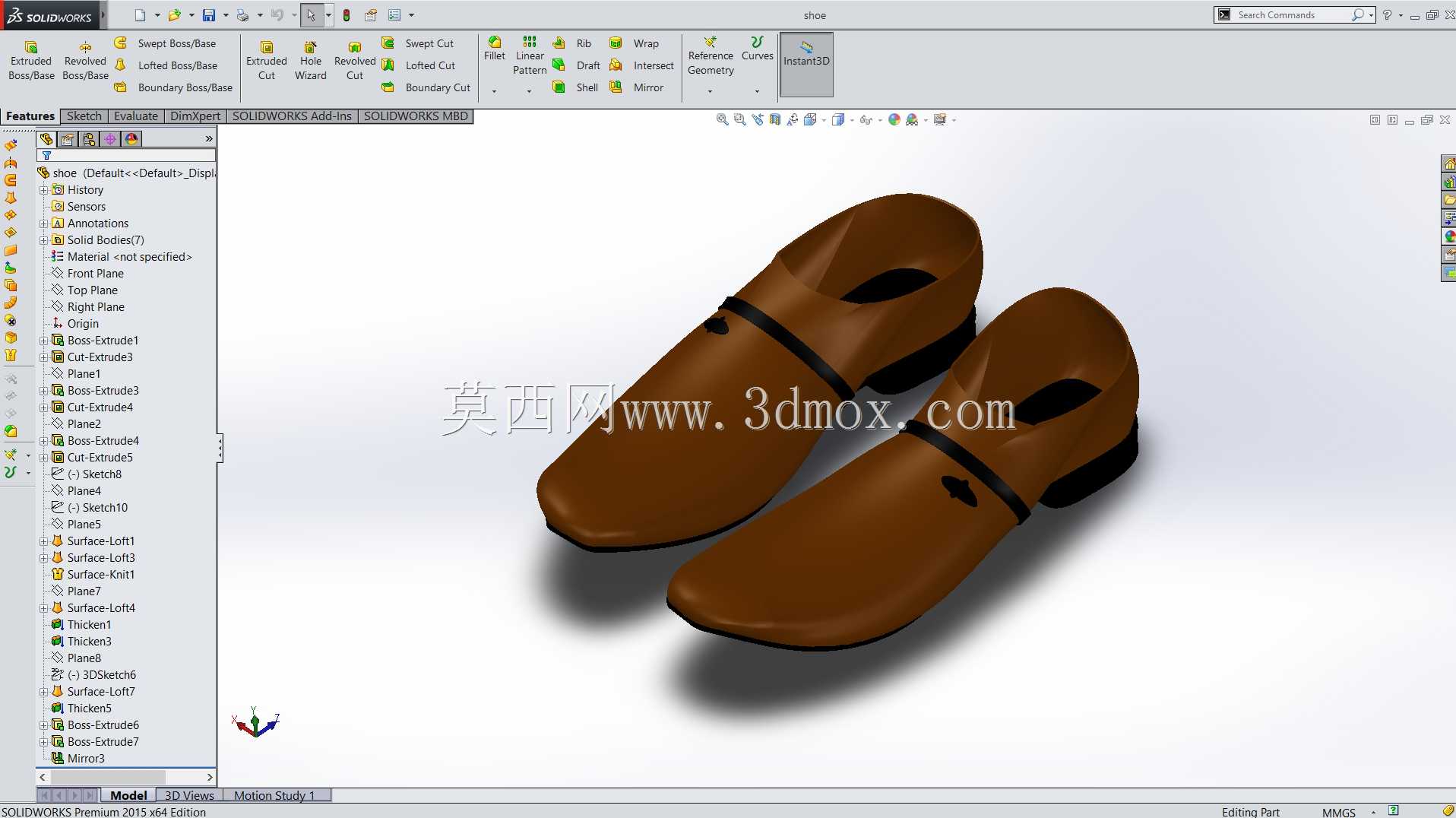Viewport: 1456px width, 818px height.
Task: Open the Reference Geometry dropdown arrow
Action: pos(711,91)
